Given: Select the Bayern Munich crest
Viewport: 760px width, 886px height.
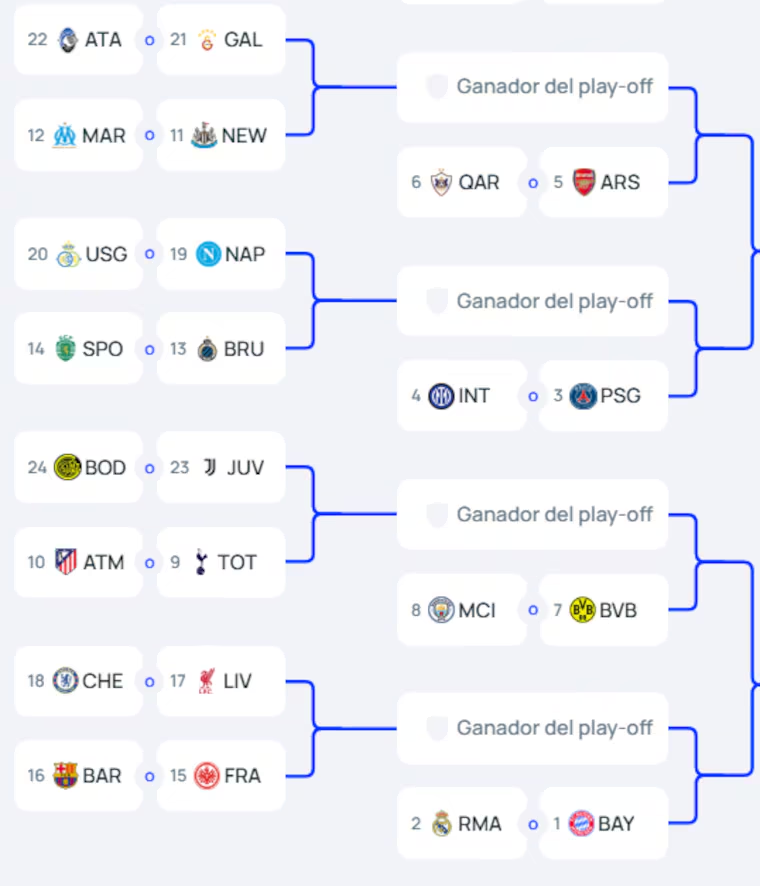Looking at the screenshot, I should tap(582, 824).
